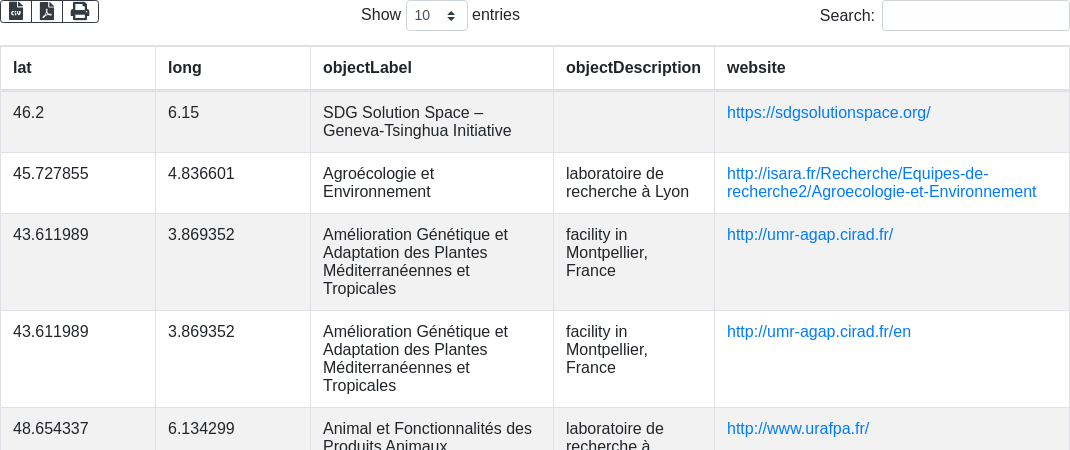Image resolution: width=1070 pixels, height=450 pixels.
Task: Open the sdgsolutionspace.org link
Action: (x=828, y=112)
